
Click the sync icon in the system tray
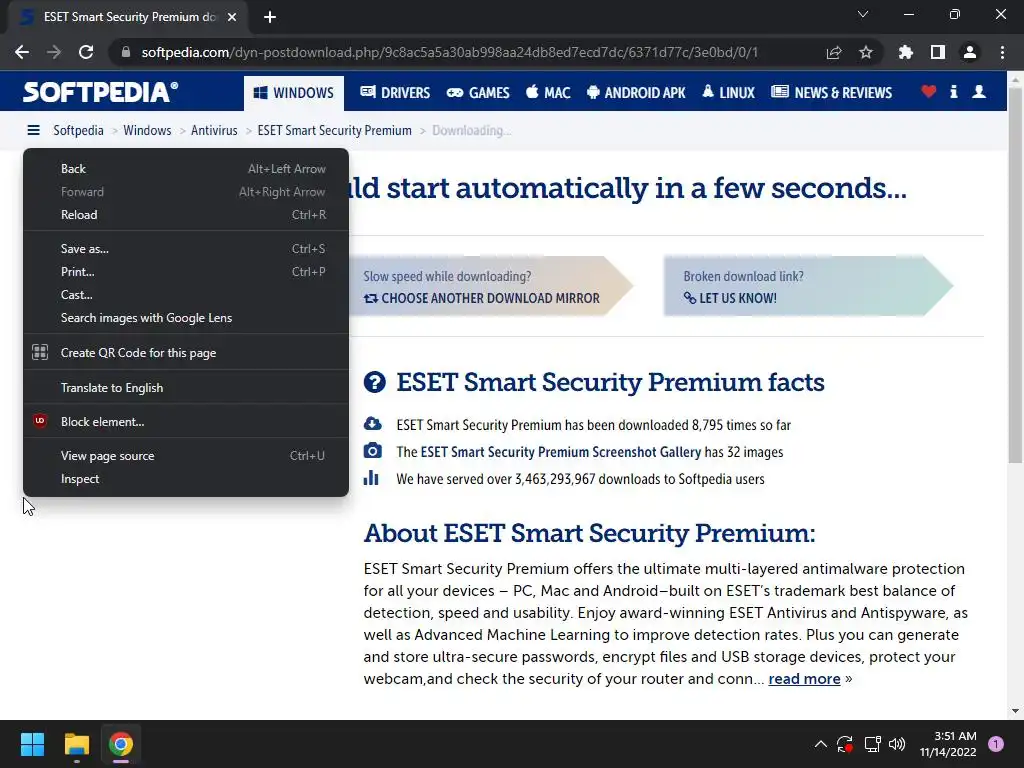tap(844, 744)
